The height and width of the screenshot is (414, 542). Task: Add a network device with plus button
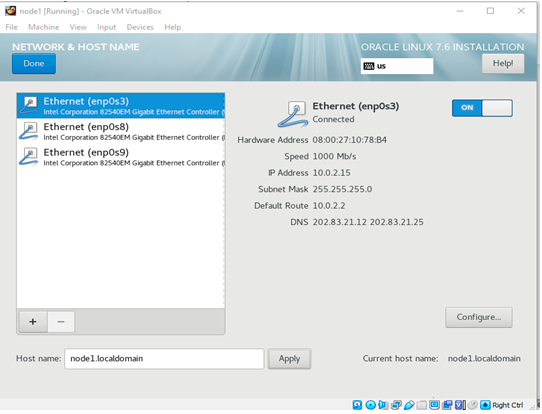(33, 322)
